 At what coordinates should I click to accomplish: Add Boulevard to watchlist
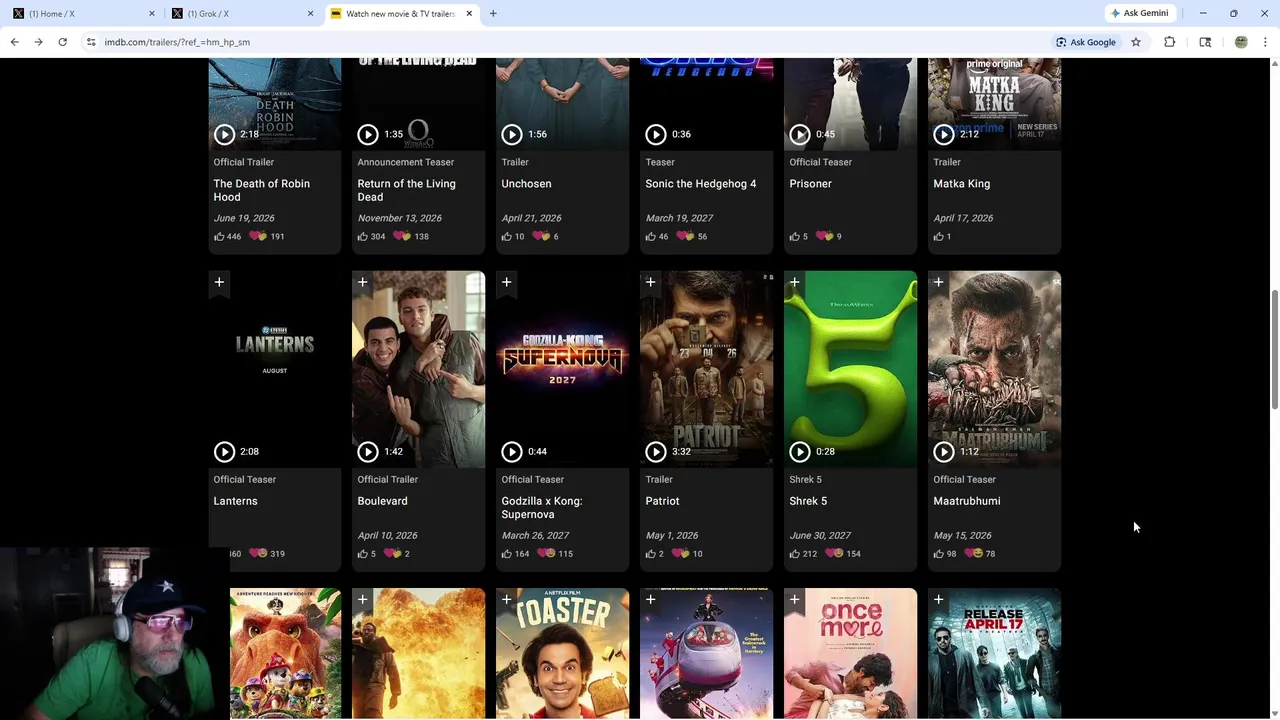point(363,283)
